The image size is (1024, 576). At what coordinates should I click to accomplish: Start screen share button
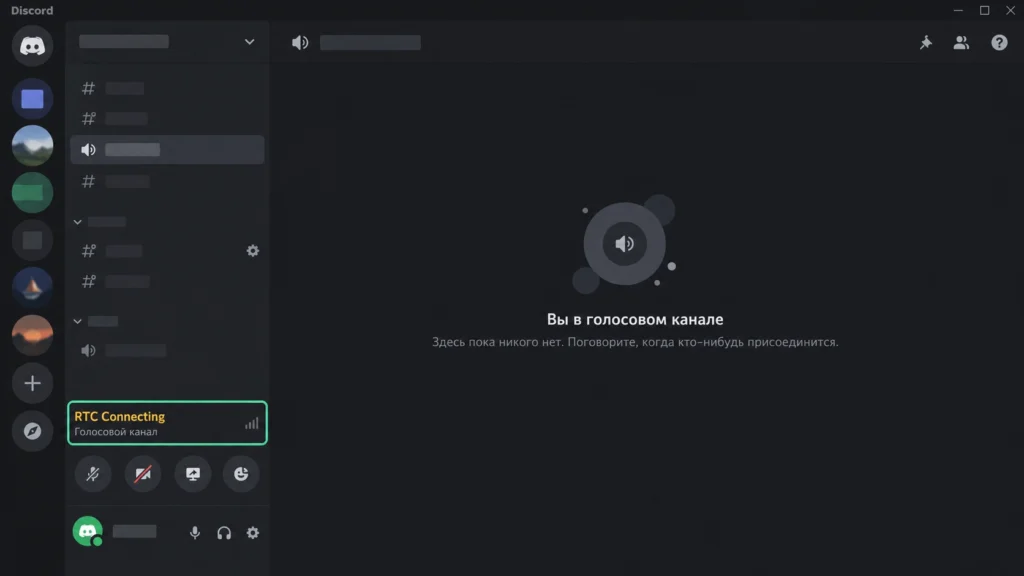(x=193, y=473)
